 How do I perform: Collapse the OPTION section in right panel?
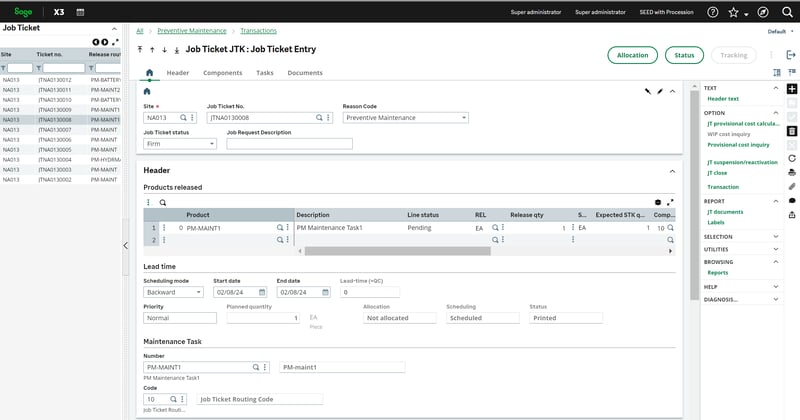[x=777, y=113]
